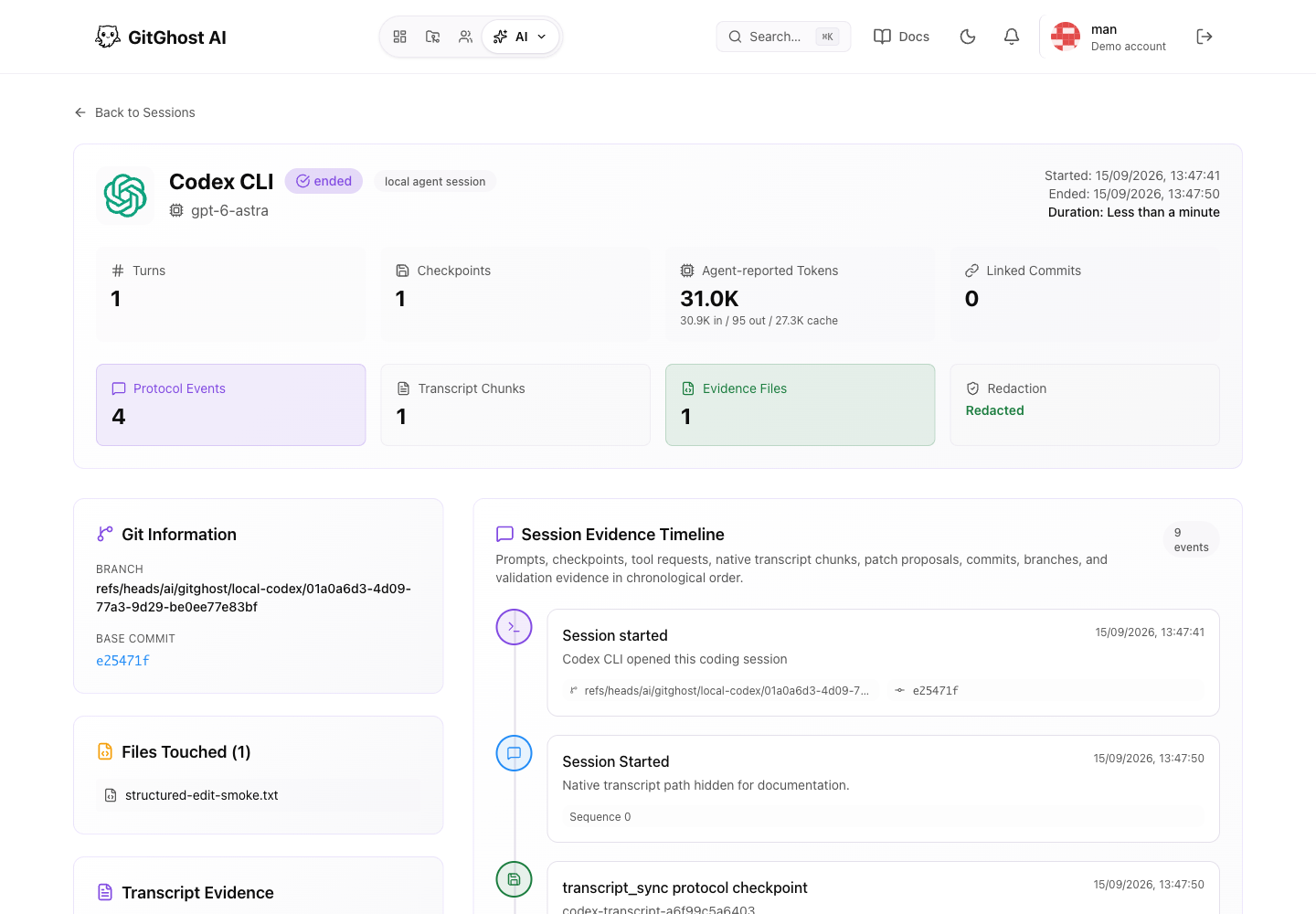Click the gpt-6-astra model label
This screenshot has width=1316, height=914.
pos(219,210)
